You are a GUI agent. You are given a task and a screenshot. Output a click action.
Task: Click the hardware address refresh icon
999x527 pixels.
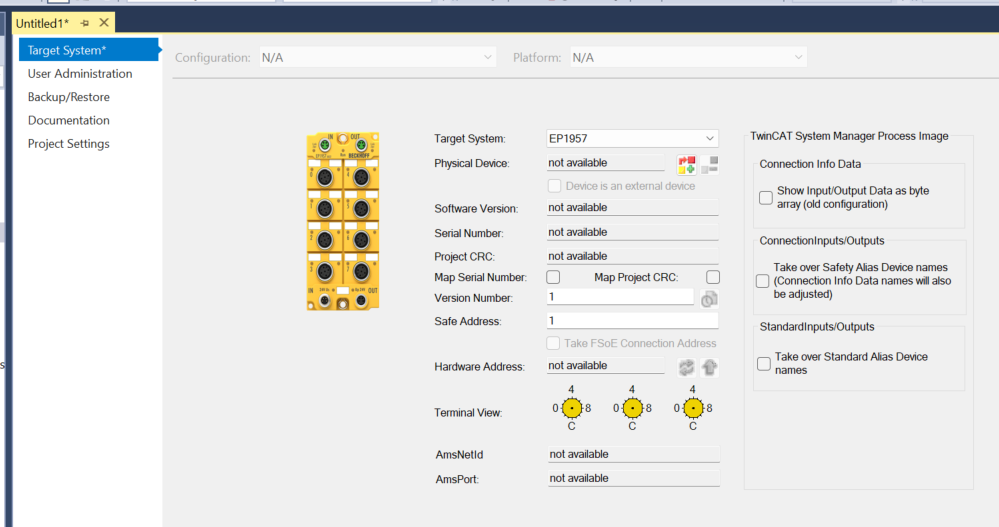(x=686, y=367)
